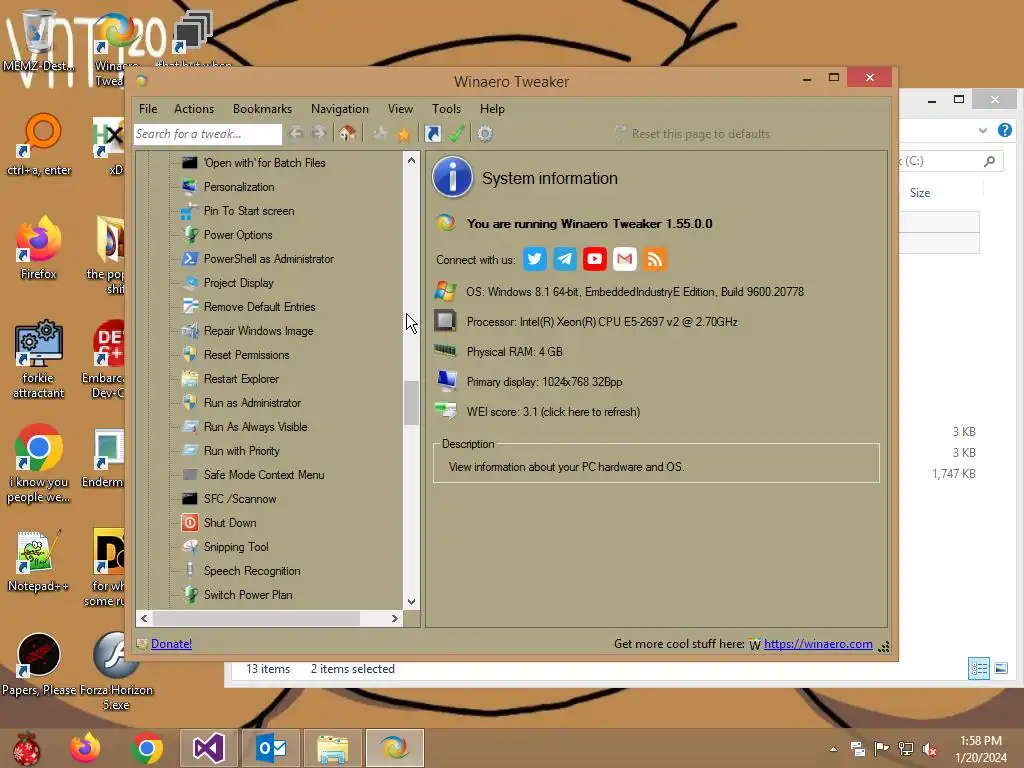This screenshot has width=1024, height=768.
Task: Open the Explorer window help button
Action: tap(1005, 131)
